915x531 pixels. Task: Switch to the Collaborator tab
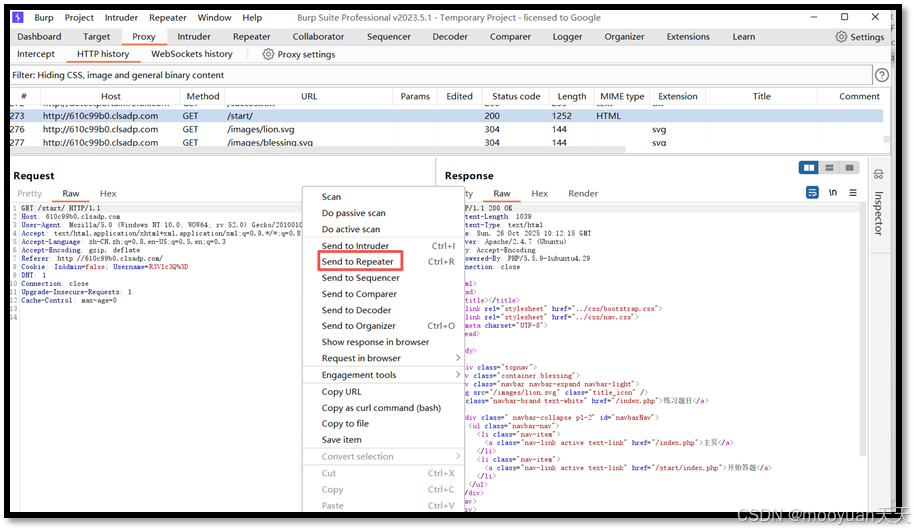[x=318, y=36]
